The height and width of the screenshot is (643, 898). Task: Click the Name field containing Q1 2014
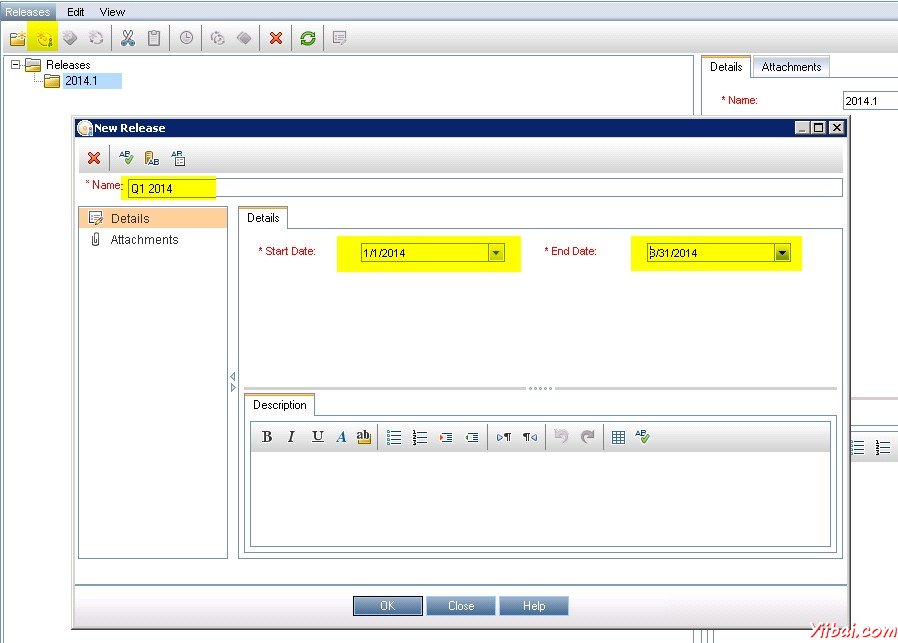pos(480,188)
